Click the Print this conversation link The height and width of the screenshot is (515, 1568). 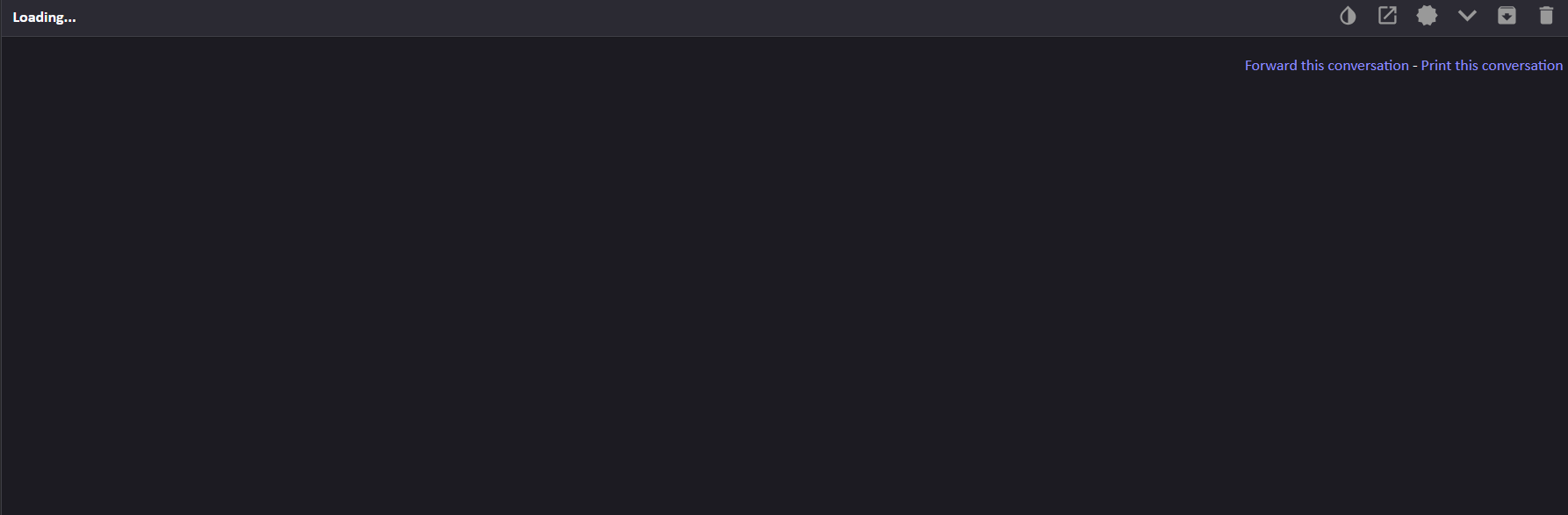(1492, 66)
